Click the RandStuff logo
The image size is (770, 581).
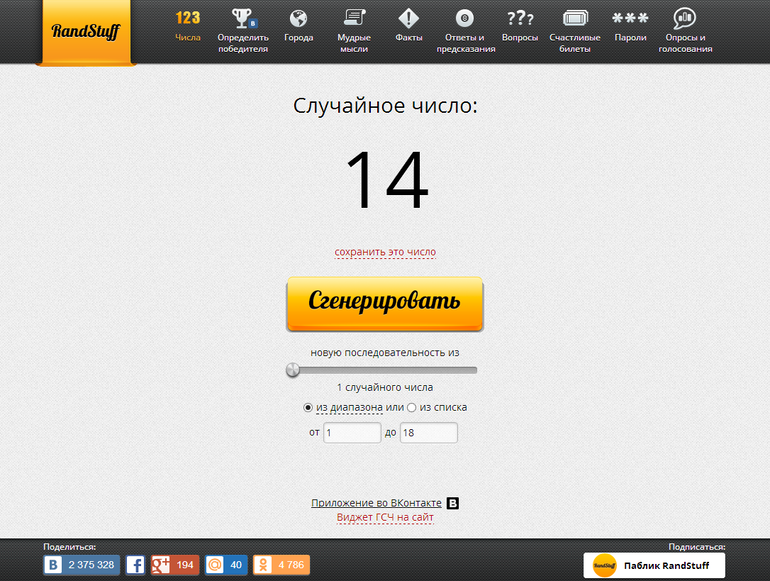[84, 32]
